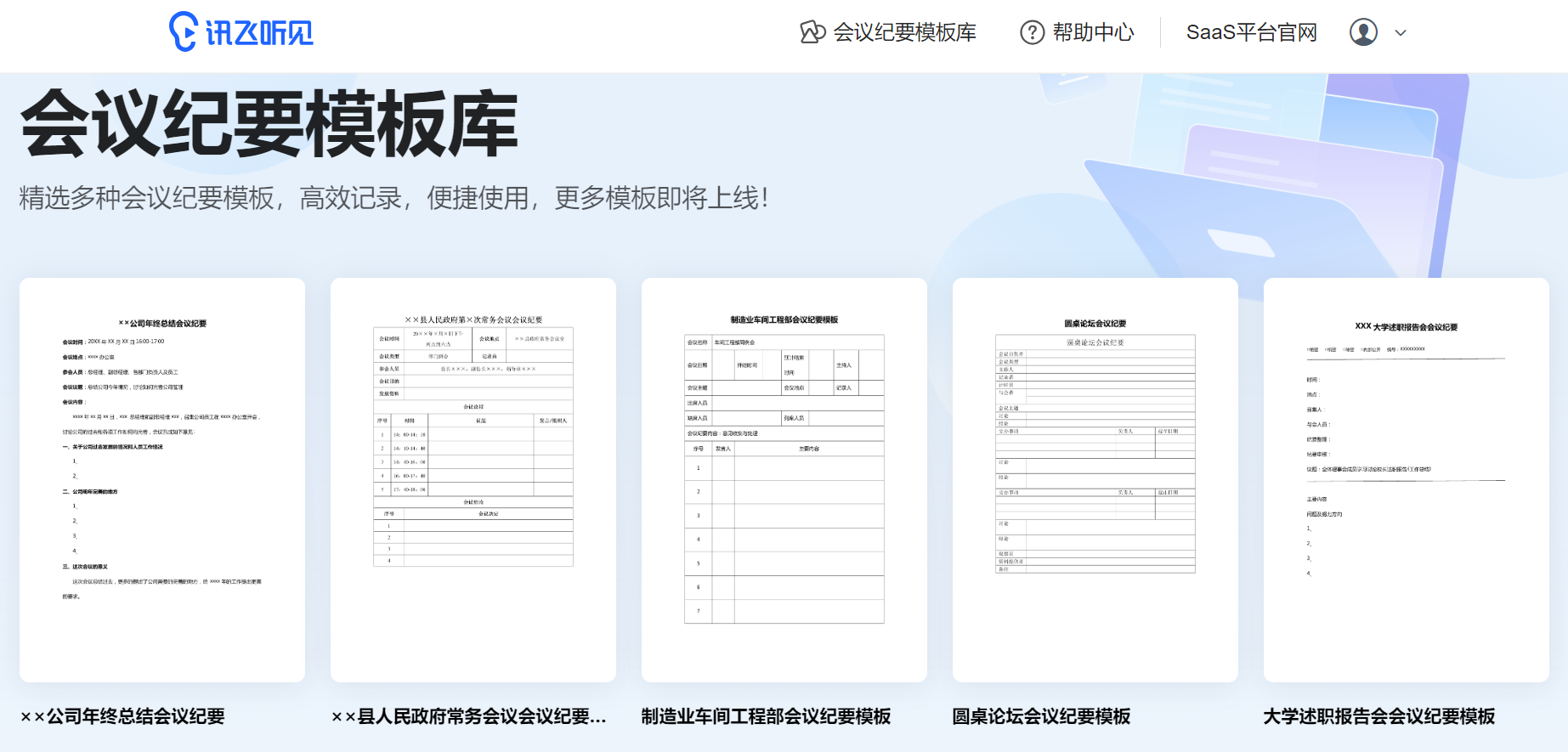The height and width of the screenshot is (752, 1568).
Task: Click the 帮助中心 question mark icon
Action: pos(1032,32)
